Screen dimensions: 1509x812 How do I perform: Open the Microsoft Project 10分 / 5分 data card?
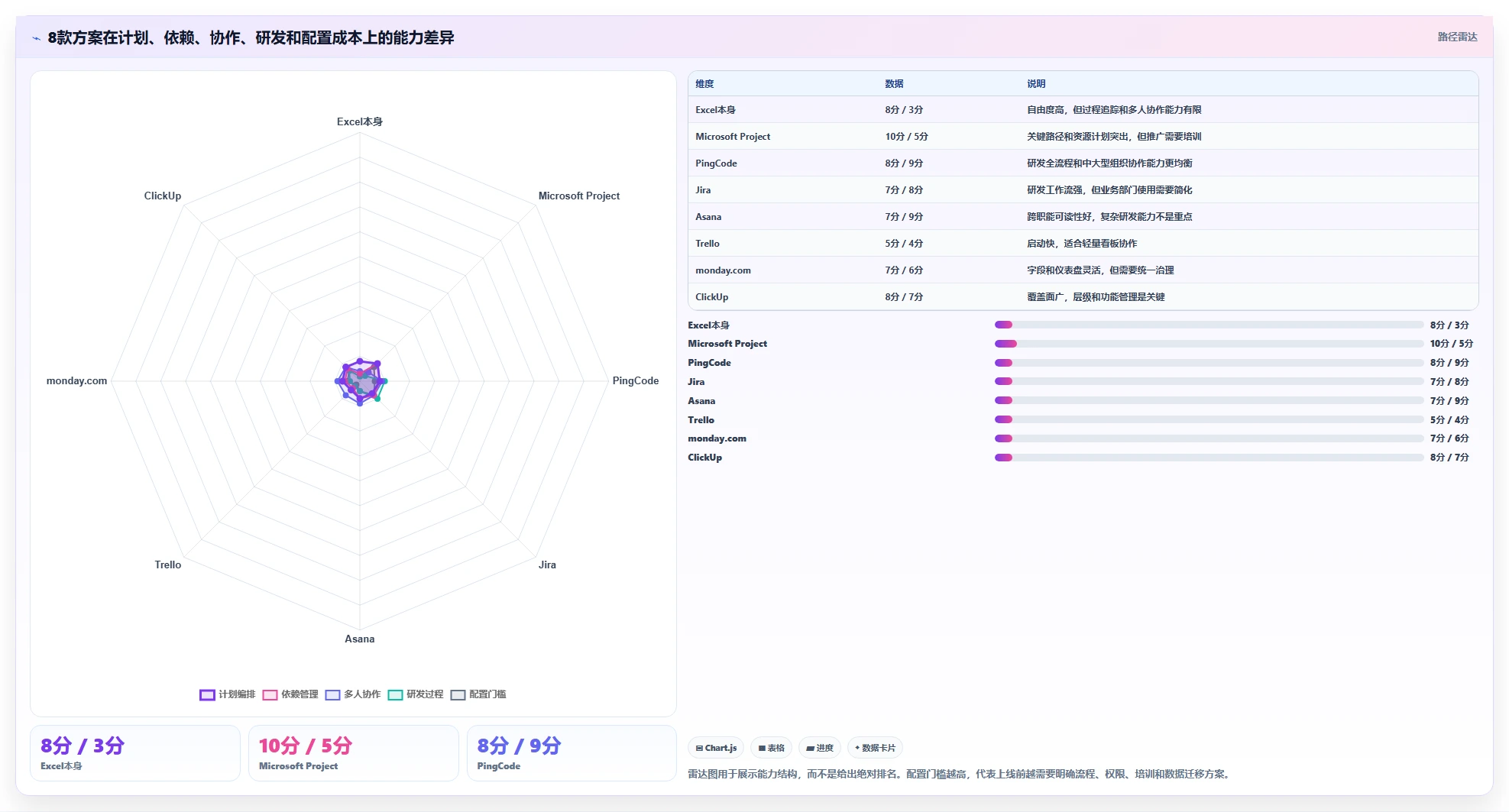[x=354, y=753]
